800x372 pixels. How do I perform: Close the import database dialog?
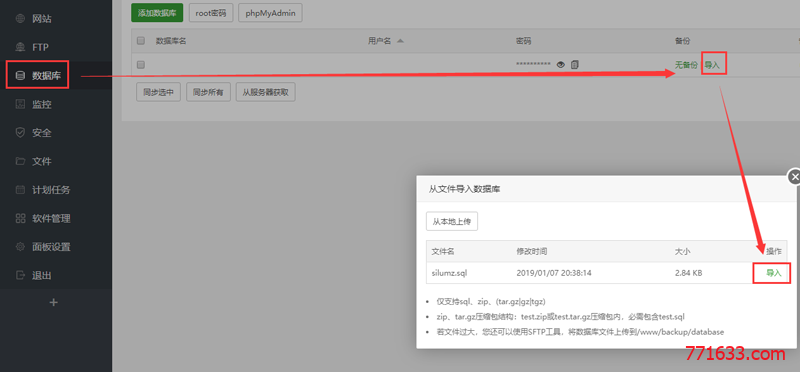point(794,177)
